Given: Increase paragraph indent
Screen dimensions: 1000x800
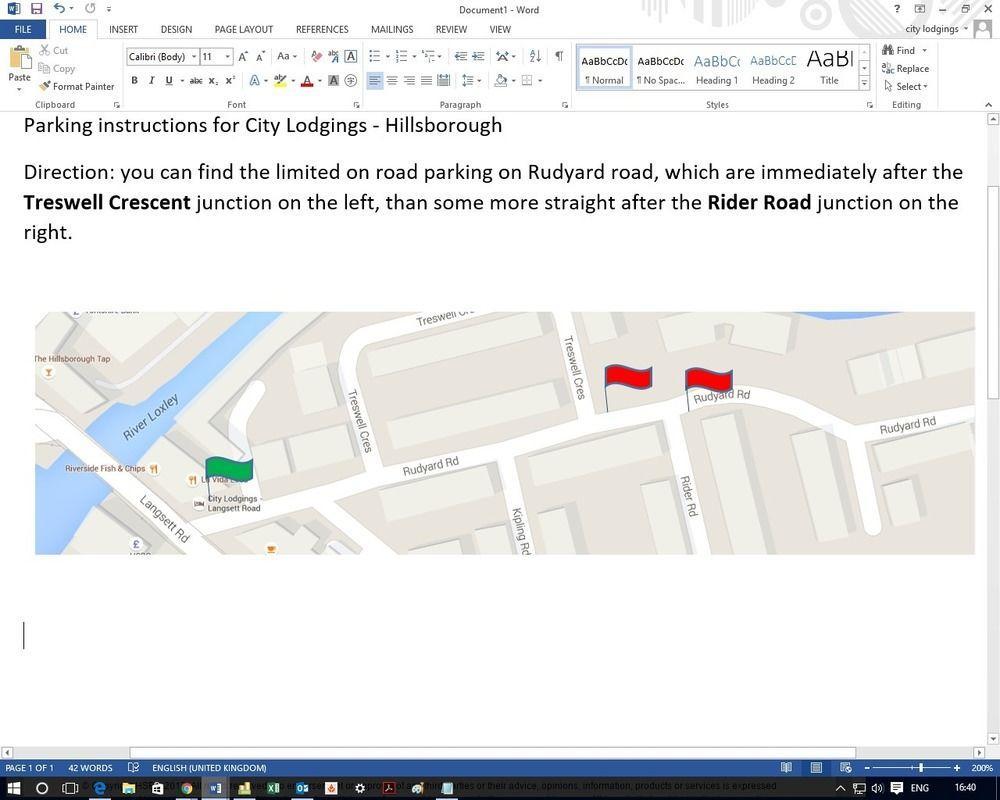Looking at the screenshot, I should pos(478,57).
